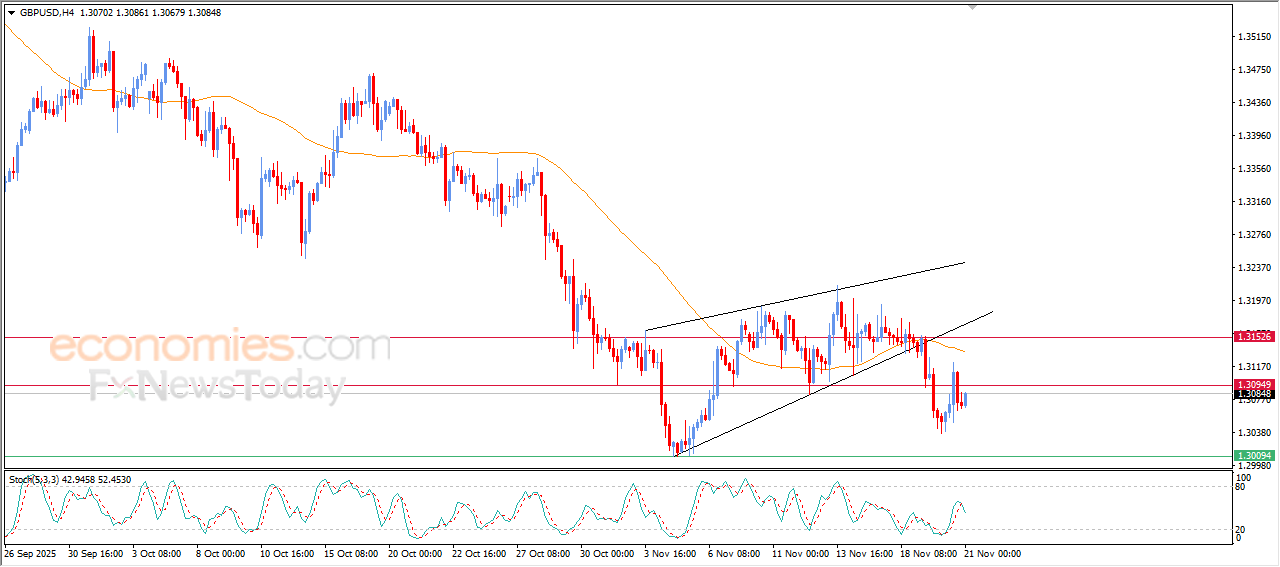Click the 1.35150 price on the scale

pyautogui.click(x=1254, y=37)
